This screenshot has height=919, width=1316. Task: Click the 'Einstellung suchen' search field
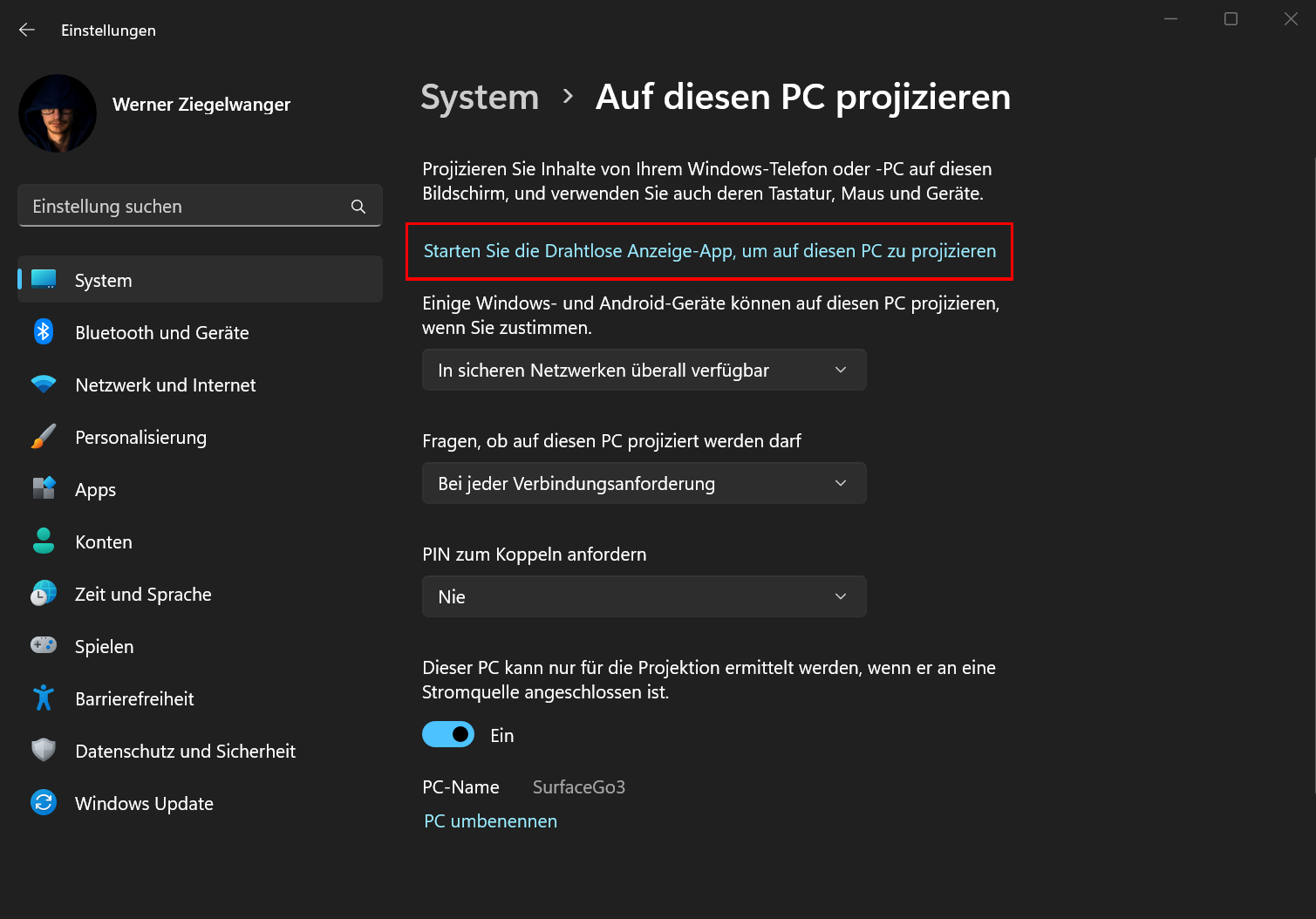pos(200,206)
